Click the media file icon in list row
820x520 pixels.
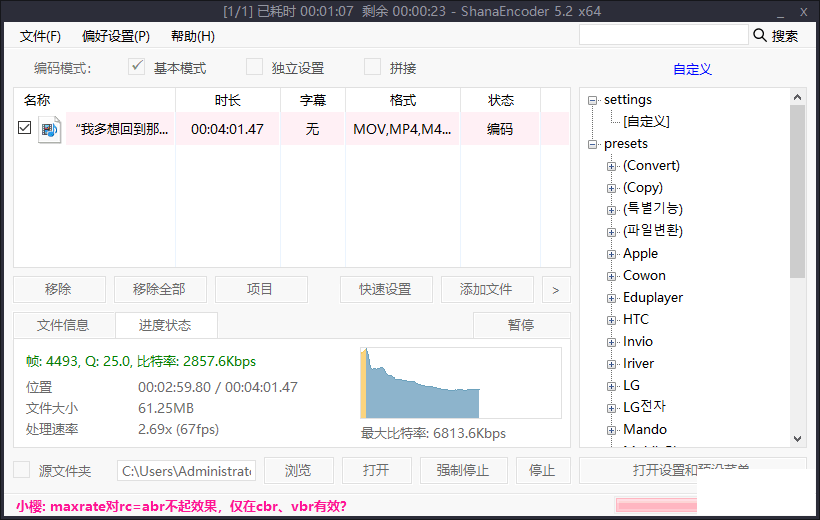(x=49, y=129)
